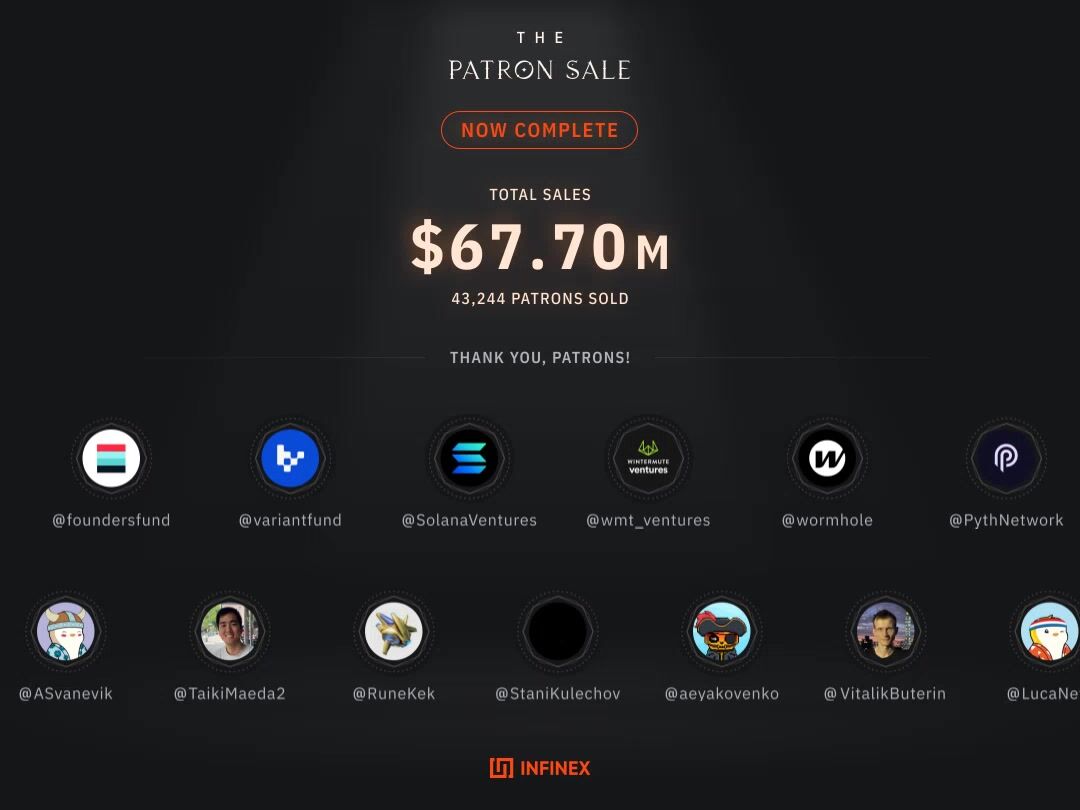Select the StaniKulechov black avatar
This screenshot has width=1080, height=810.
557,631
